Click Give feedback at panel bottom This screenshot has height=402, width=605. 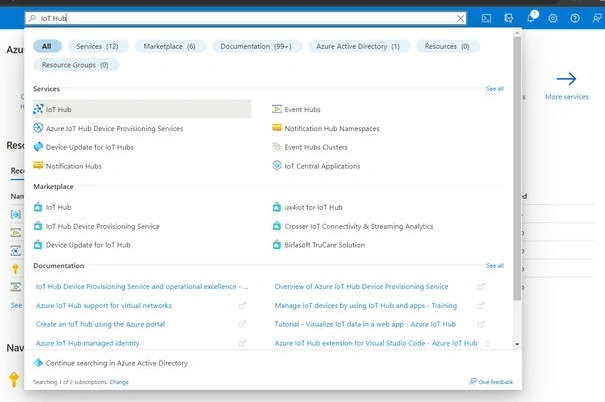tap(491, 382)
